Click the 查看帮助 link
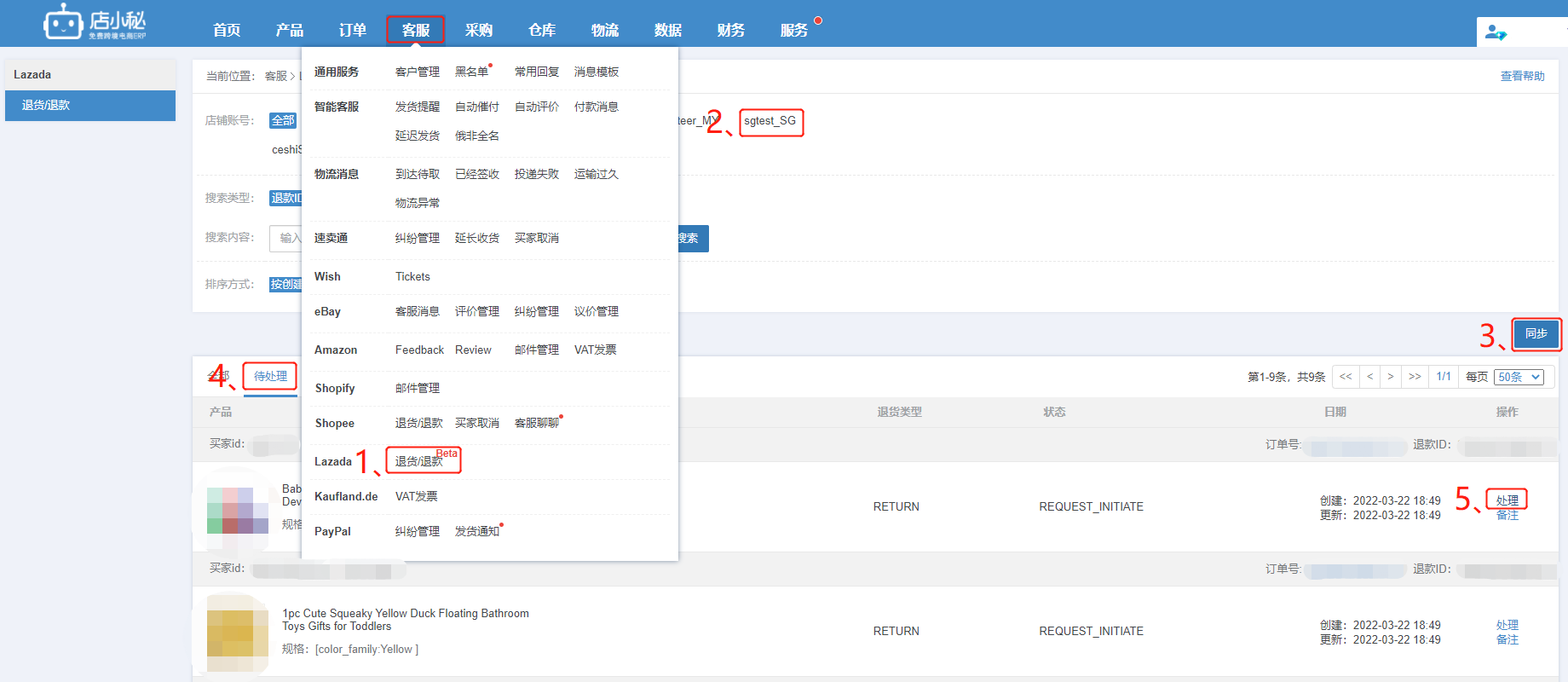The height and width of the screenshot is (682, 1568). pos(1523,76)
